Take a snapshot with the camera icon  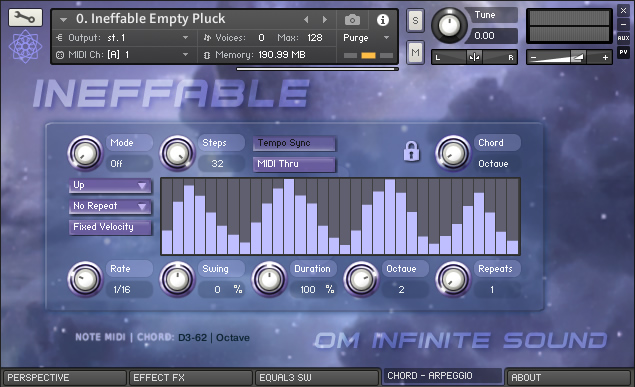pos(352,19)
